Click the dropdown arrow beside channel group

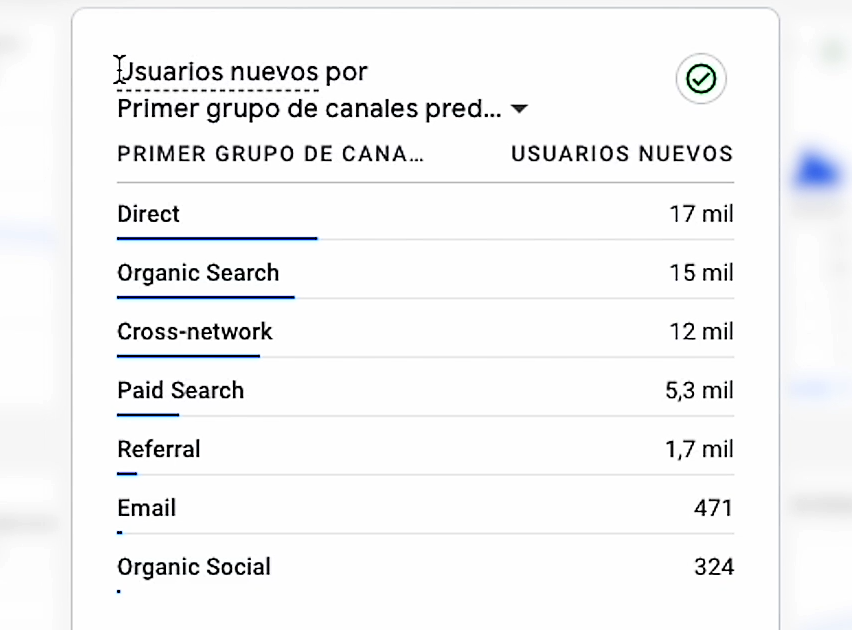[x=519, y=109]
